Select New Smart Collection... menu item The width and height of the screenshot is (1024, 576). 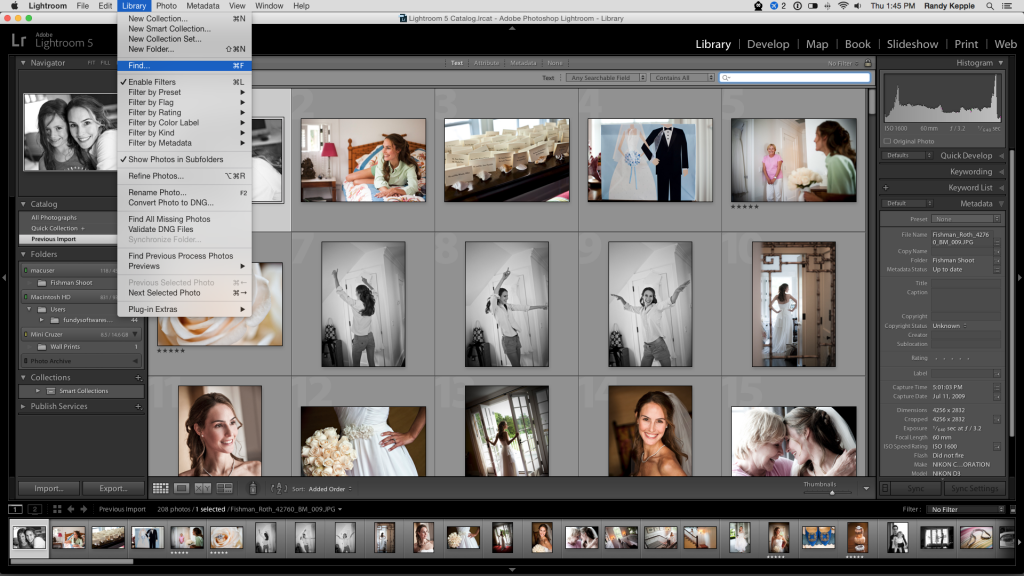pos(184,29)
